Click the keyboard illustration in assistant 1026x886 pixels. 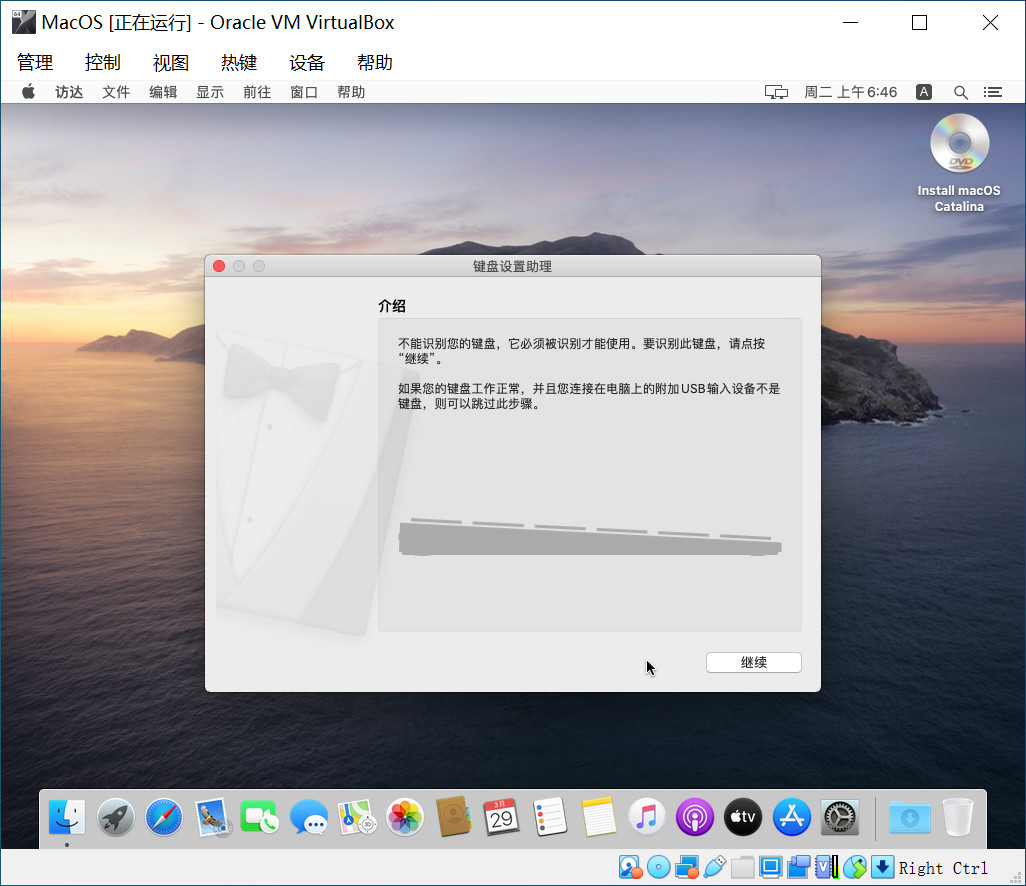tap(590, 537)
